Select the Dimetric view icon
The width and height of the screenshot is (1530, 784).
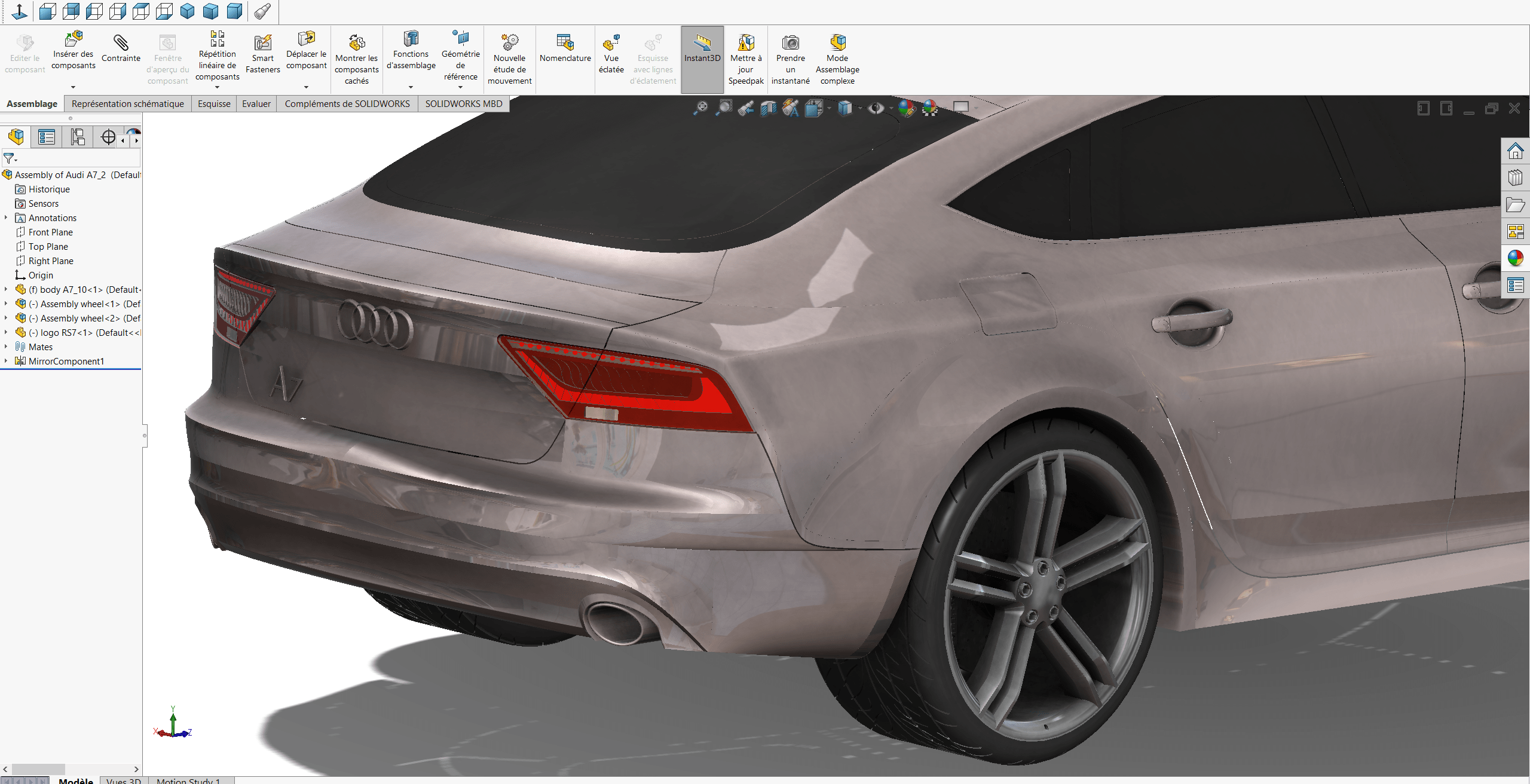(235, 11)
